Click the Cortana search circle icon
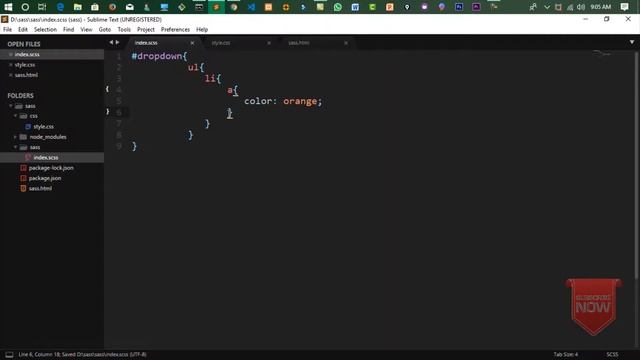Viewport: 640px width, 360px height. click(x=25, y=7)
